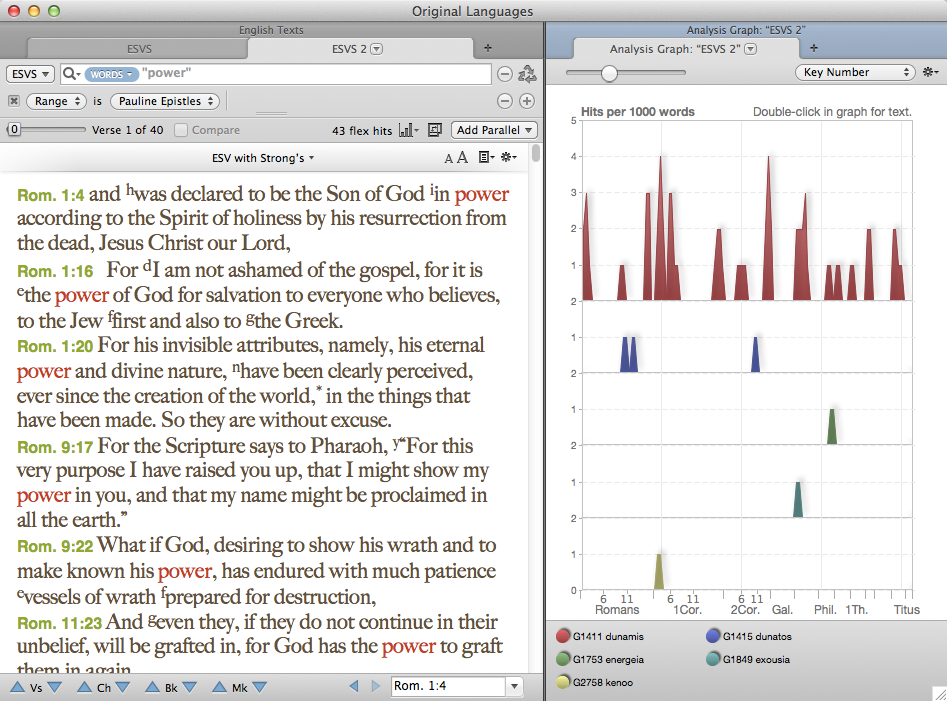Click the G1849 exousia teal swatch
Viewport: 947px width, 701px height.
coord(713,659)
